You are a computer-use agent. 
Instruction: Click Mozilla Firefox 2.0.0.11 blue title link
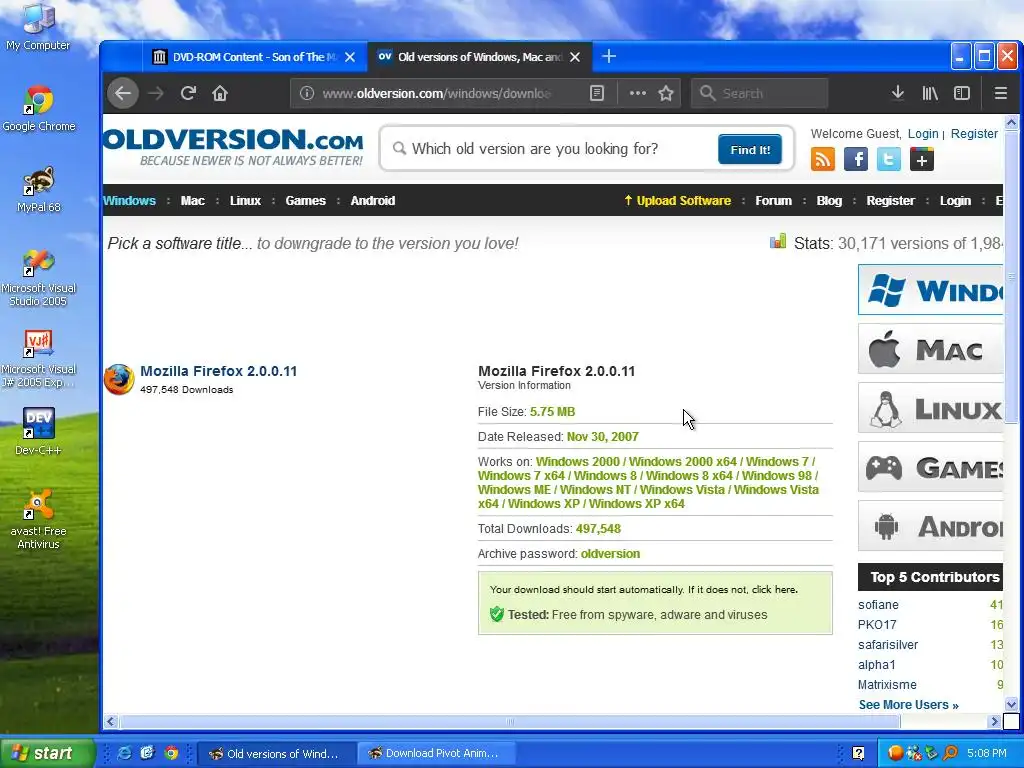(x=219, y=371)
